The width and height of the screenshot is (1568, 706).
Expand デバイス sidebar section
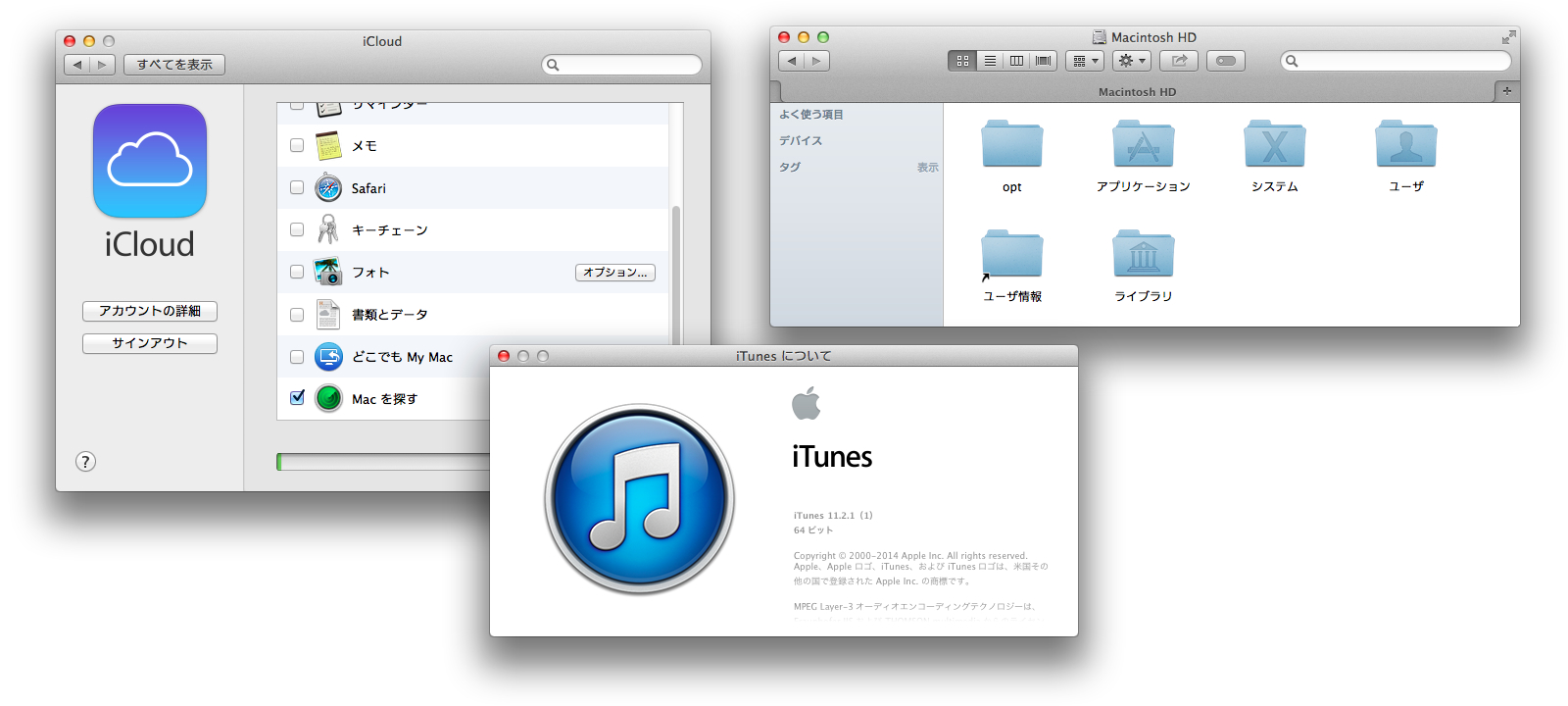click(801, 141)
